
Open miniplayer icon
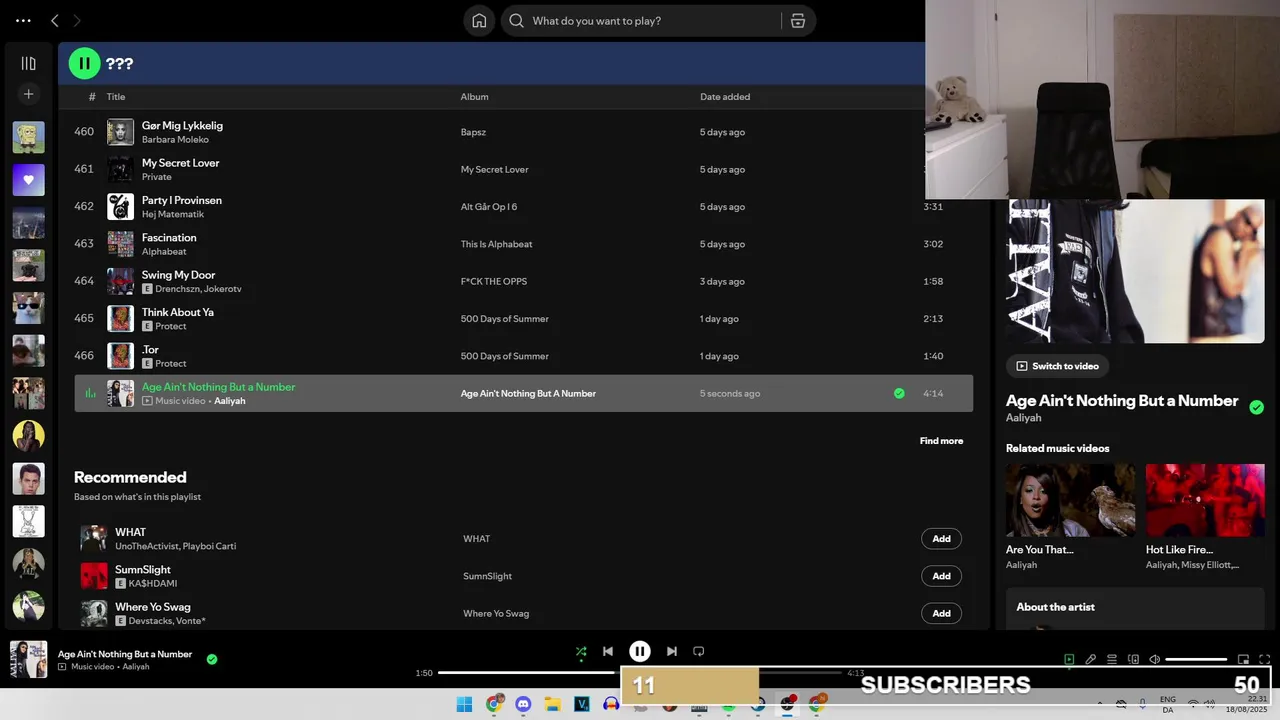1243,659
